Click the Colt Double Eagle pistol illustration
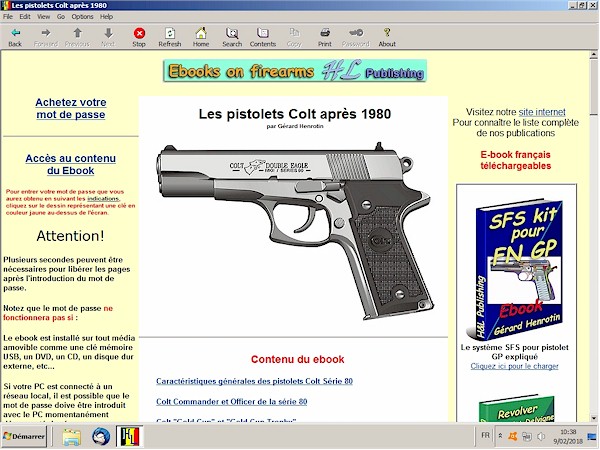This screenshot has width=600, height=450. (x=295, y=231)
